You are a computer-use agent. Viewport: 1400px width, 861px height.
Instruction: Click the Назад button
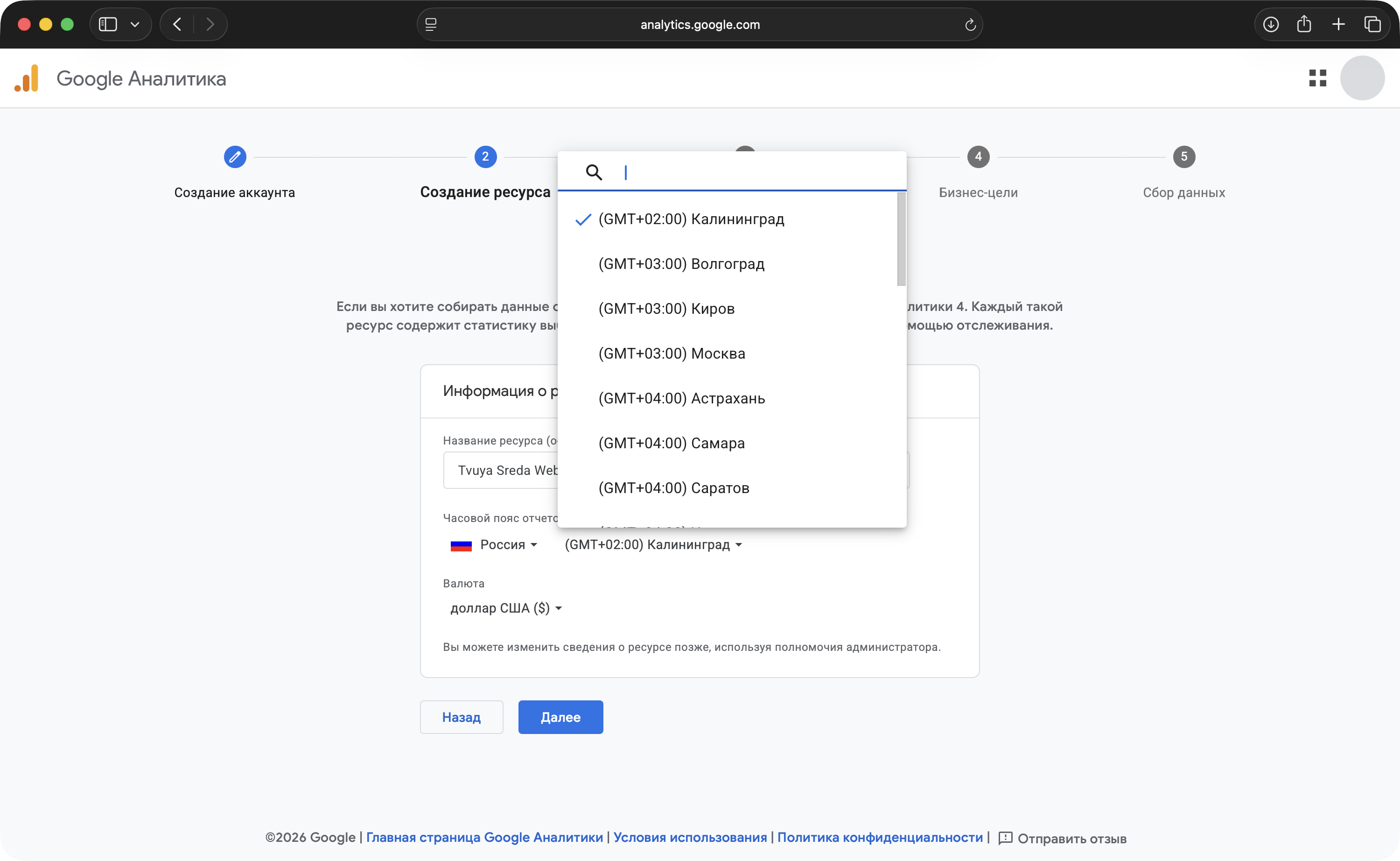(x=462, y=717)
